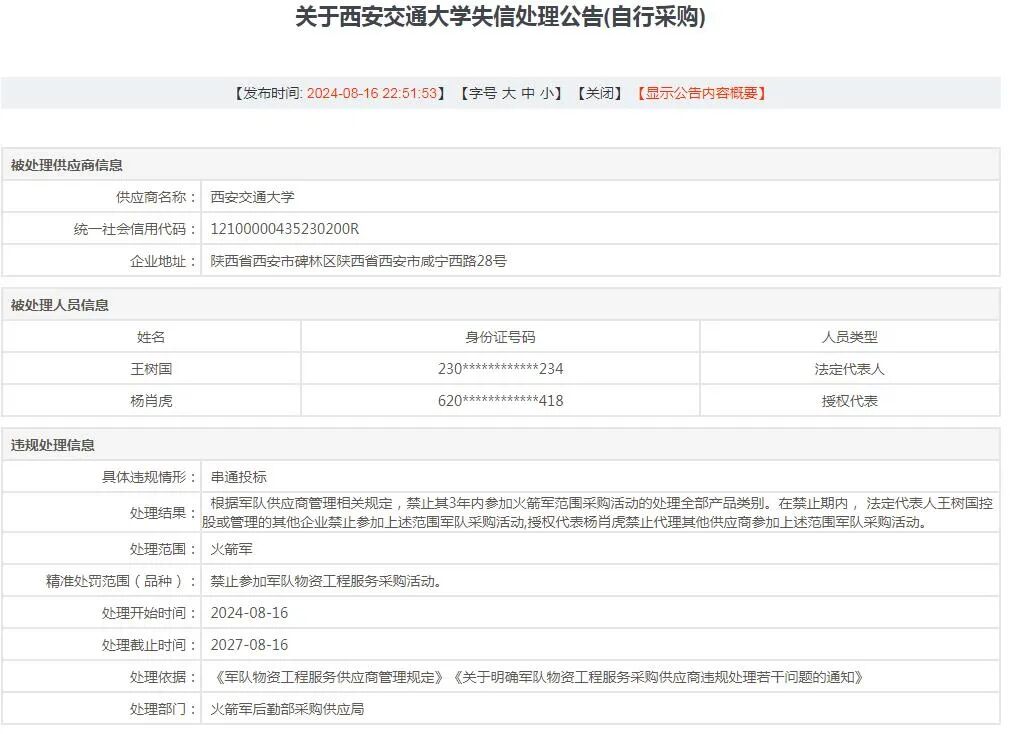Click the address 陕西省西安市碑林区 value
This screenshot has height=734, width=1010.
(358, 261)
